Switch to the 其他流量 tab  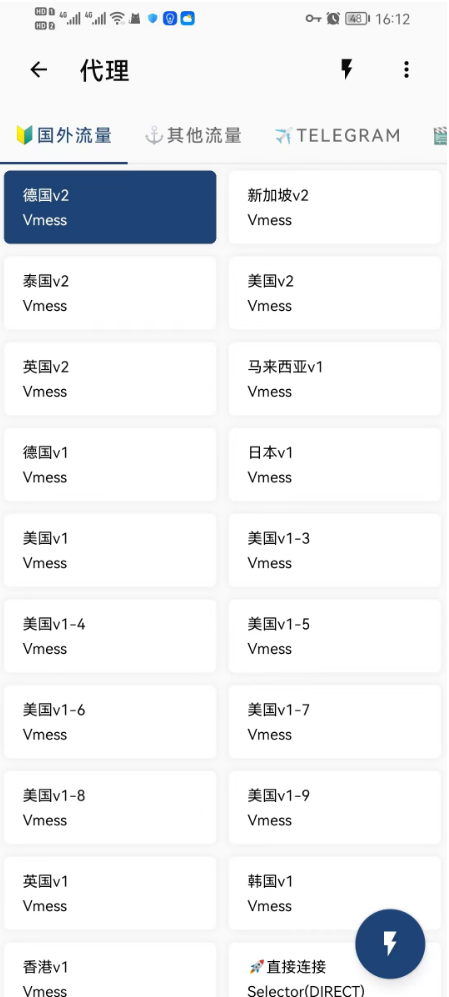(193, 135)
